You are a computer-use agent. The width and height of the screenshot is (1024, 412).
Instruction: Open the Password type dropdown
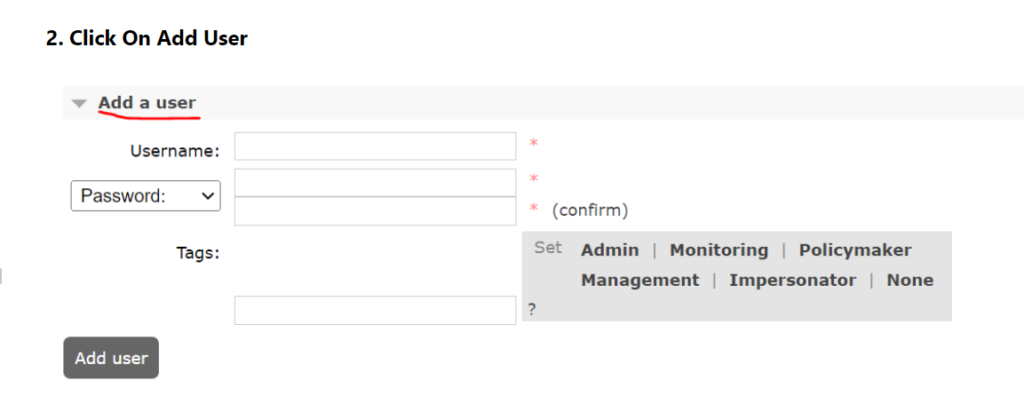point(145,196)
